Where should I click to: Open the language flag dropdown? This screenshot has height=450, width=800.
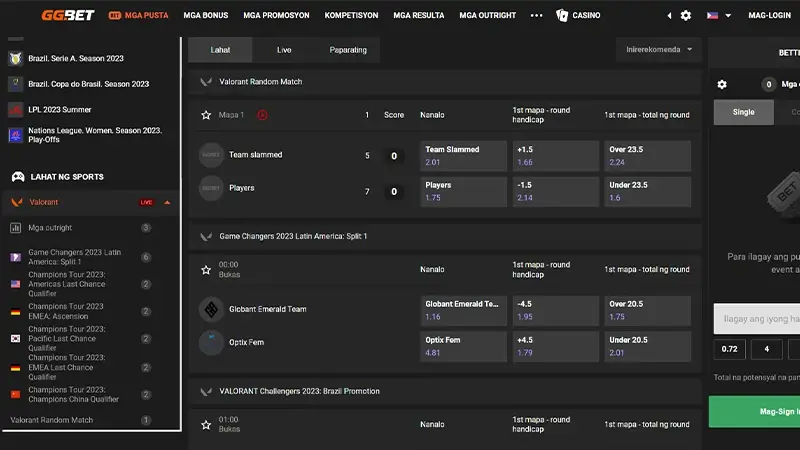(718, 16)
